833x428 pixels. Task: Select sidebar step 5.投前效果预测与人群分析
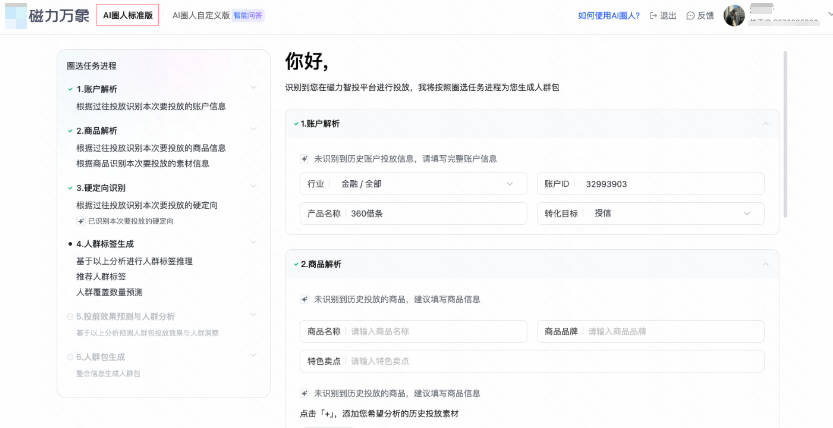pos(125,316)
